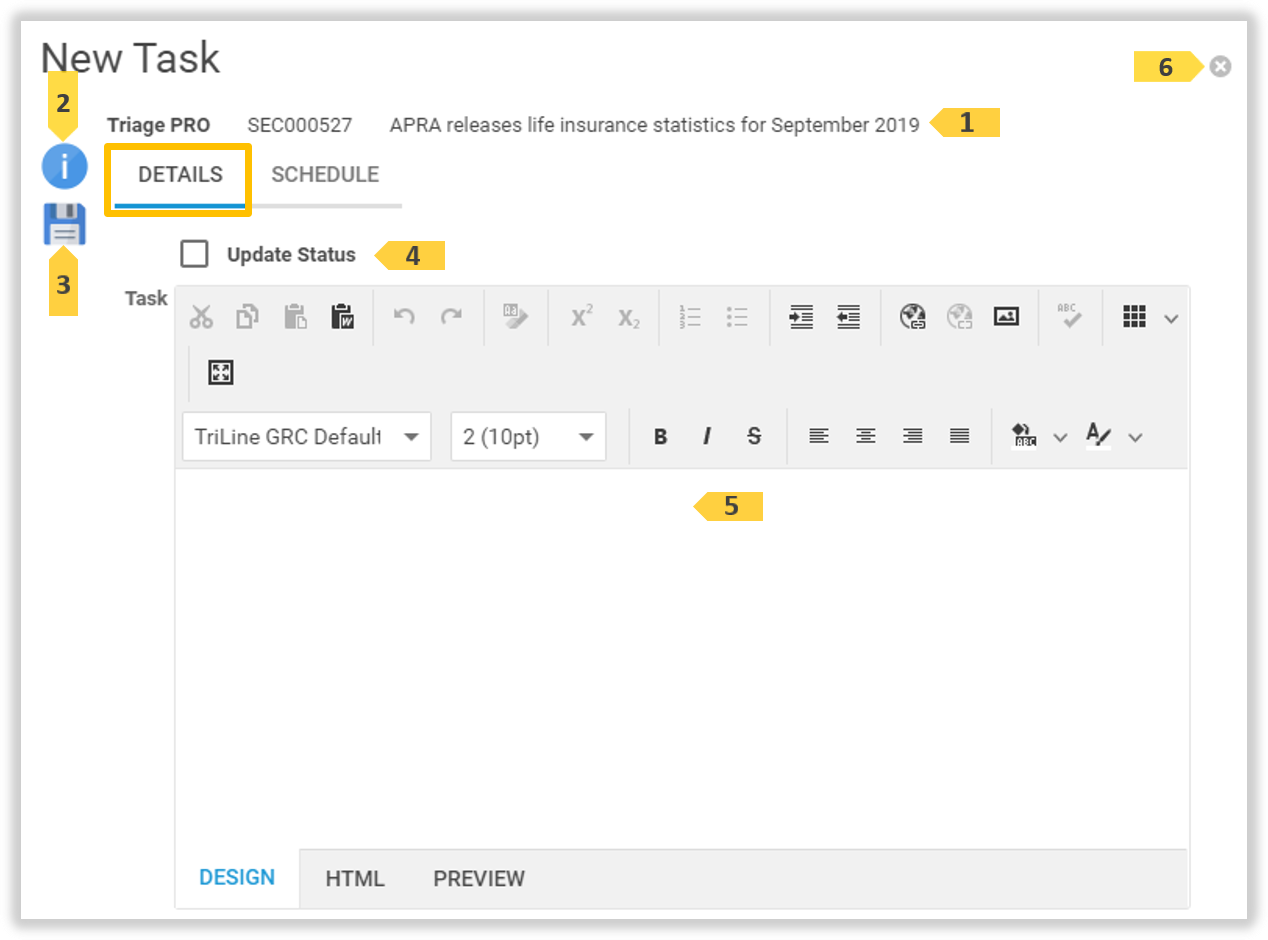Open the TriLine GRC Default font dropdown
1268x940 pixels.
[306, 436]
